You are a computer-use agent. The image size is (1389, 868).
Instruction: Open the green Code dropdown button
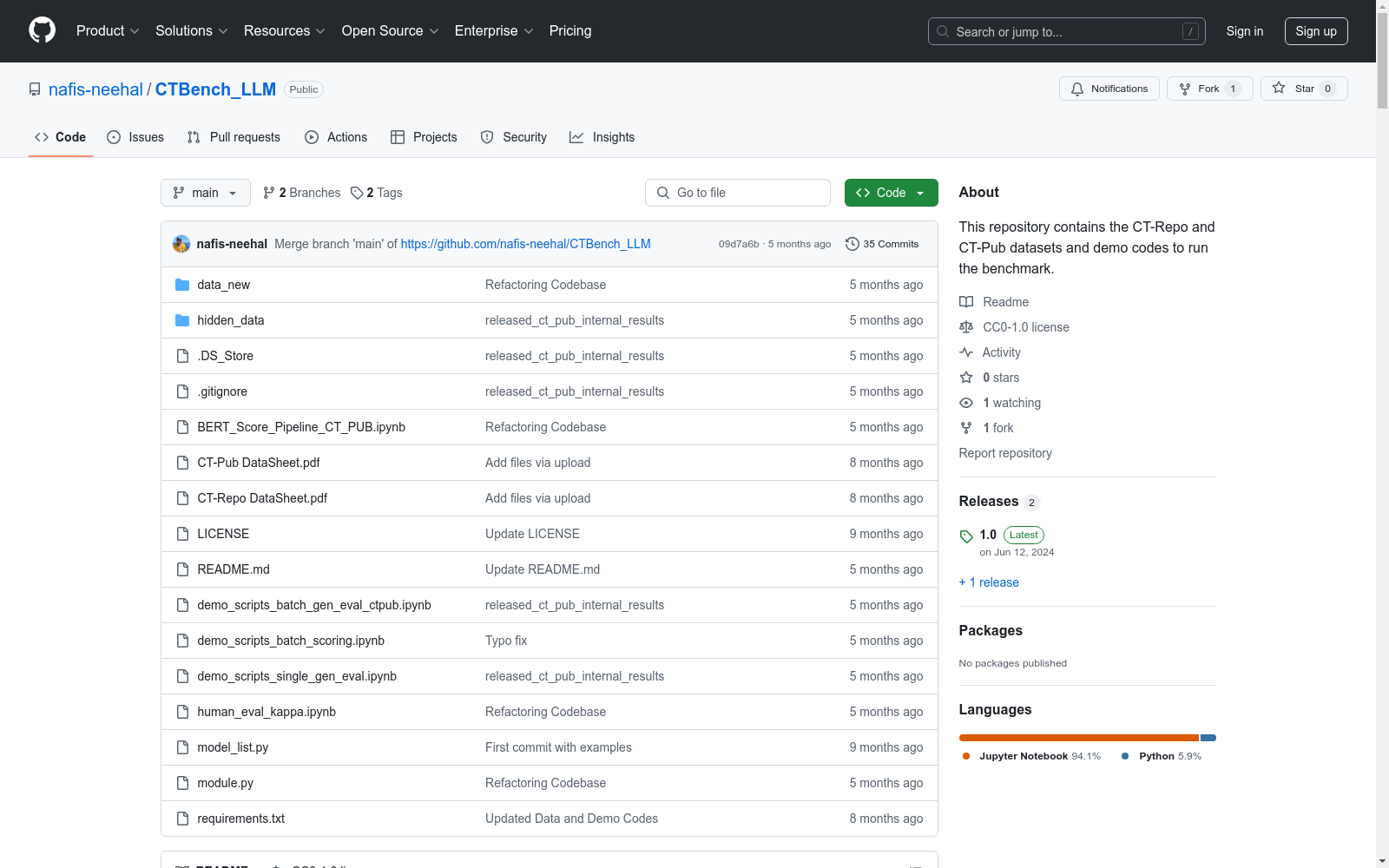[x=892, y=193]
